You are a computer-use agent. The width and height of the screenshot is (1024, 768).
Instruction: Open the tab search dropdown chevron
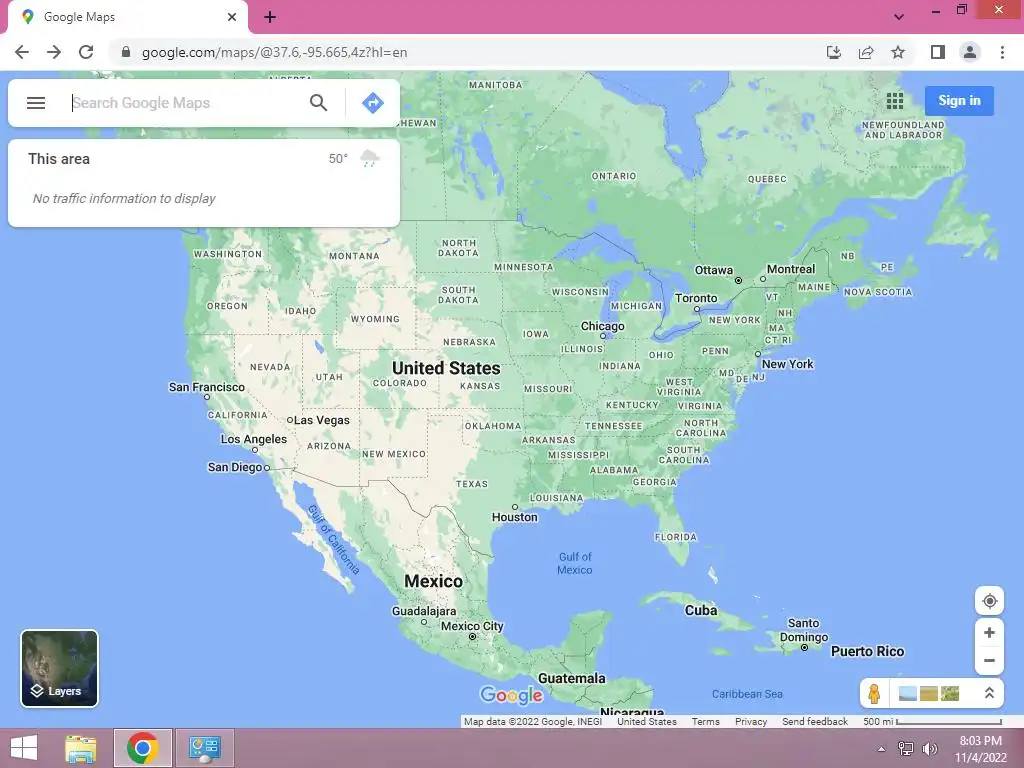[x=899, y=17]
